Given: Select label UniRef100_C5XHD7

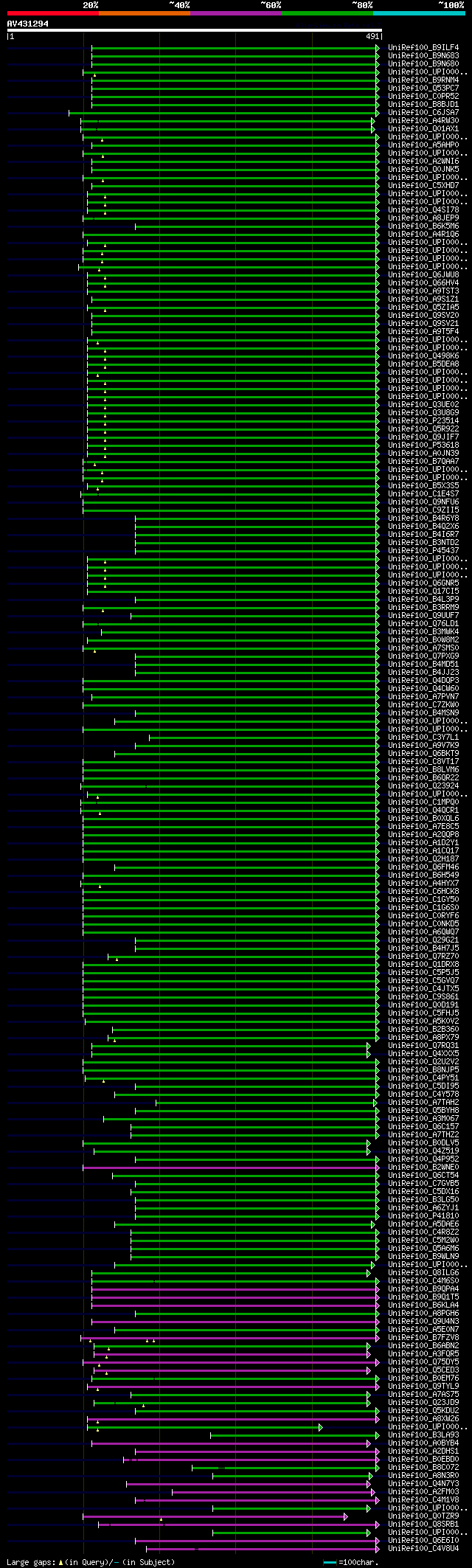Looking at the screenshot, I should (x=423, y=186).
